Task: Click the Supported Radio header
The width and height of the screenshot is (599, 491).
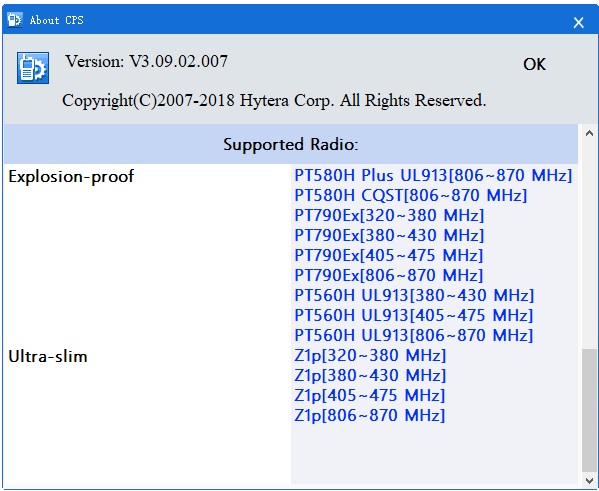Action: 291,144
